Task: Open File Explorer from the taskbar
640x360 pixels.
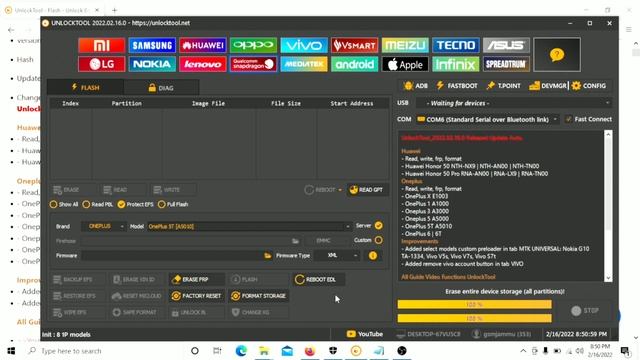Action: tap(264, 351)
